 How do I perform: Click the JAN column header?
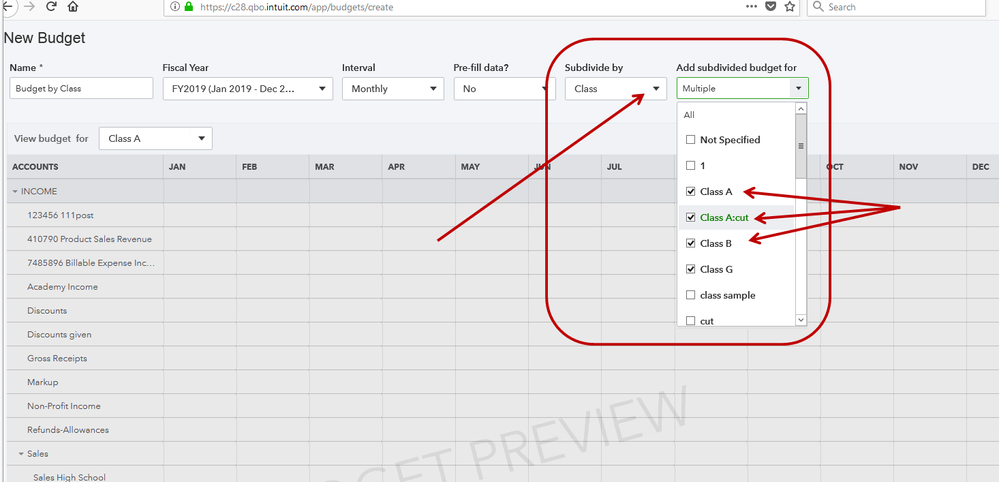(x=200, y=167)
